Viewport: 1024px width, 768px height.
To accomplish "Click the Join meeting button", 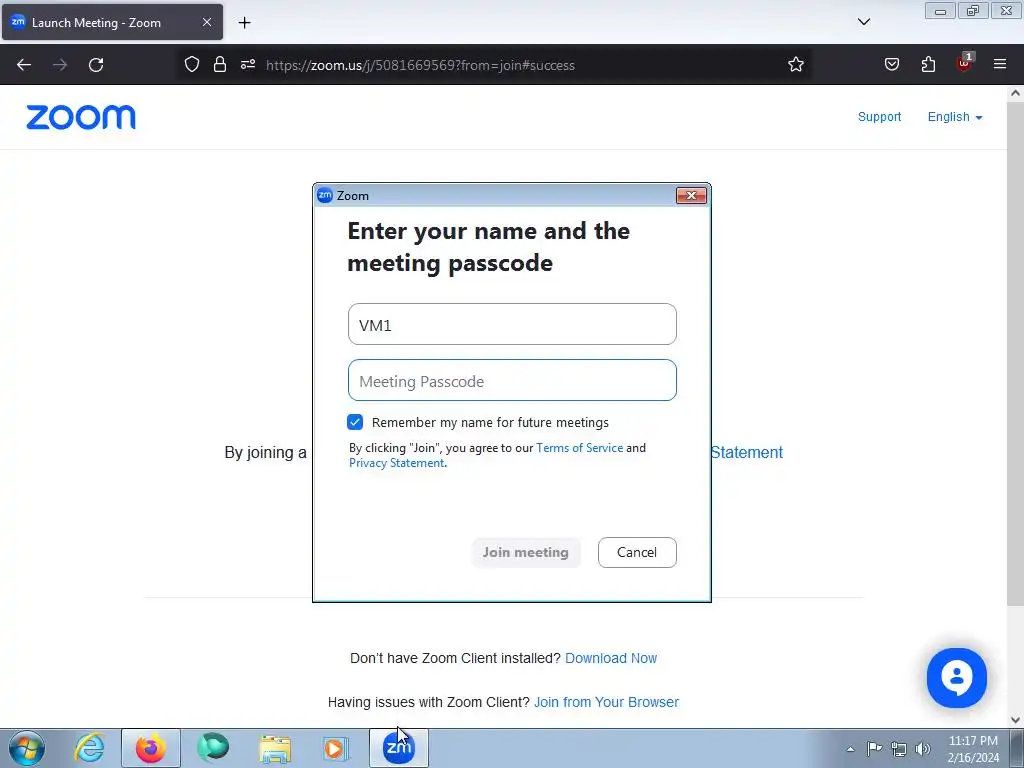I will 526,552.
